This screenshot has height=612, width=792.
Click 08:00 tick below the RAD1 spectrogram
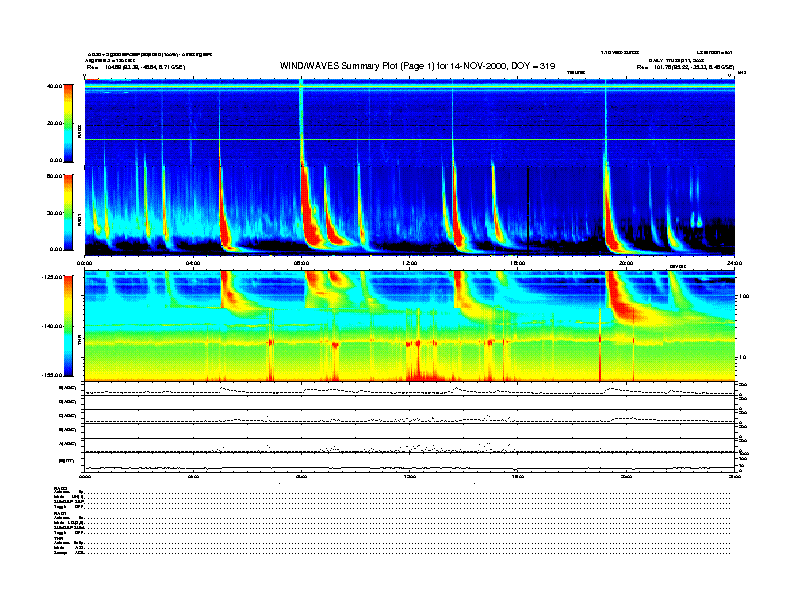coord(302,263)
